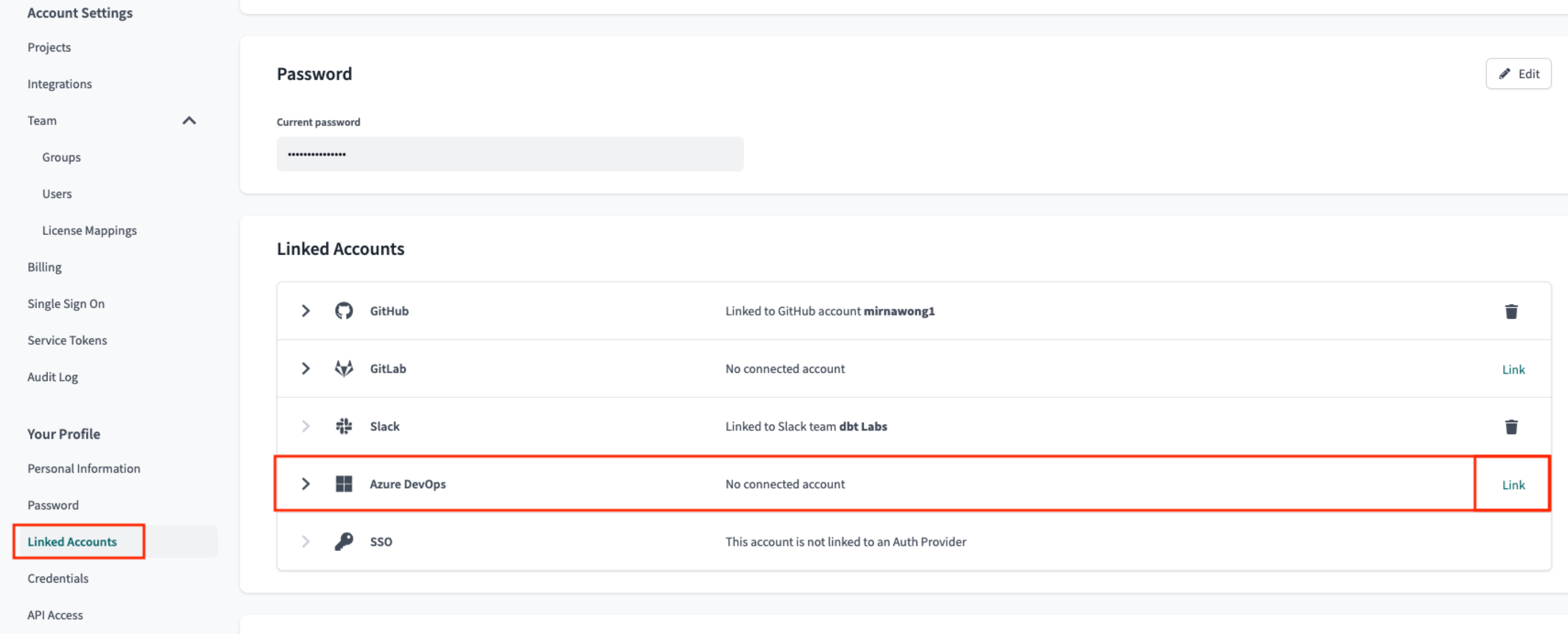The width and height of the screenshot is (1568, 634).
Task: Click the SSO key icon
Action: click(x=344, y=542)
